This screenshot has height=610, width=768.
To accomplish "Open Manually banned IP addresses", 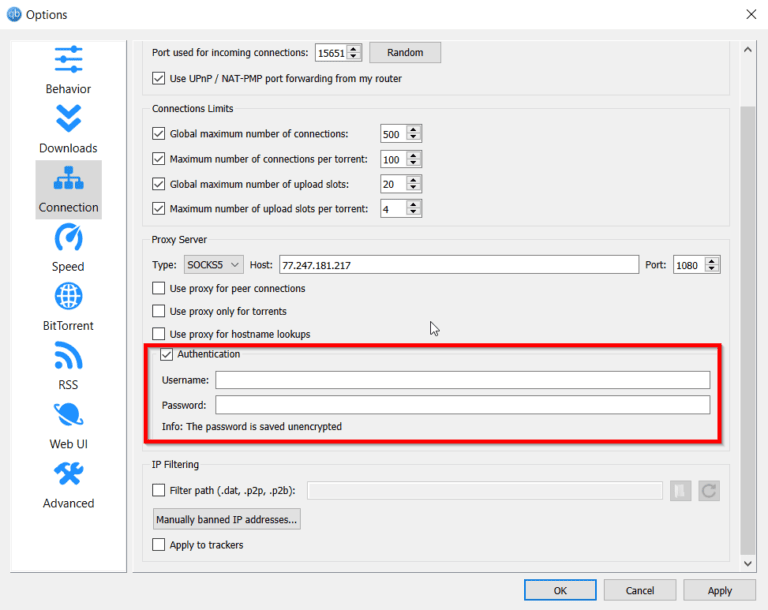I will pyautogui.click(x=227, y=520).
